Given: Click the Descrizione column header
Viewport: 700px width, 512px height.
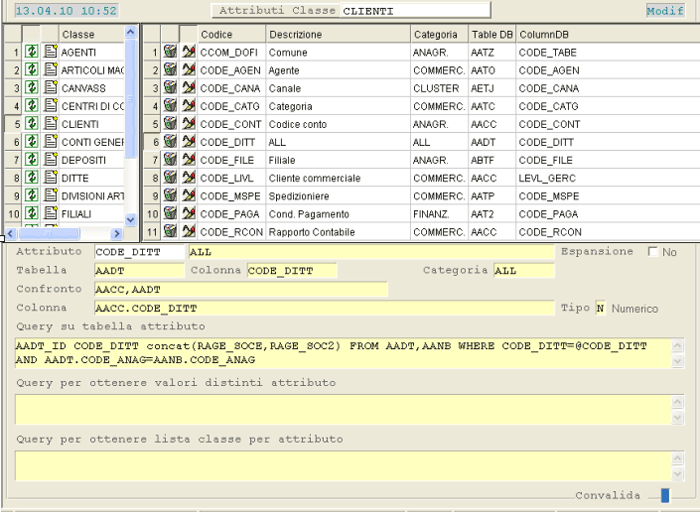Looking at the screenshot, I should (x=336, y=34).
